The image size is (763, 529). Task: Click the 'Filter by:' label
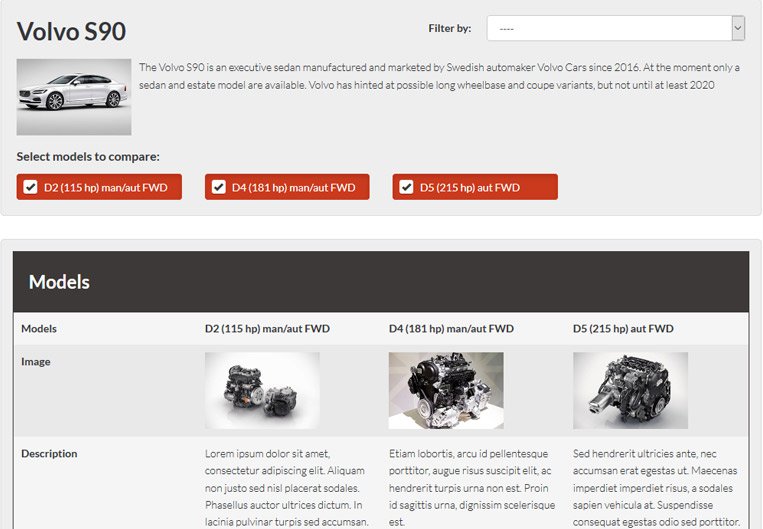point(450,28)
